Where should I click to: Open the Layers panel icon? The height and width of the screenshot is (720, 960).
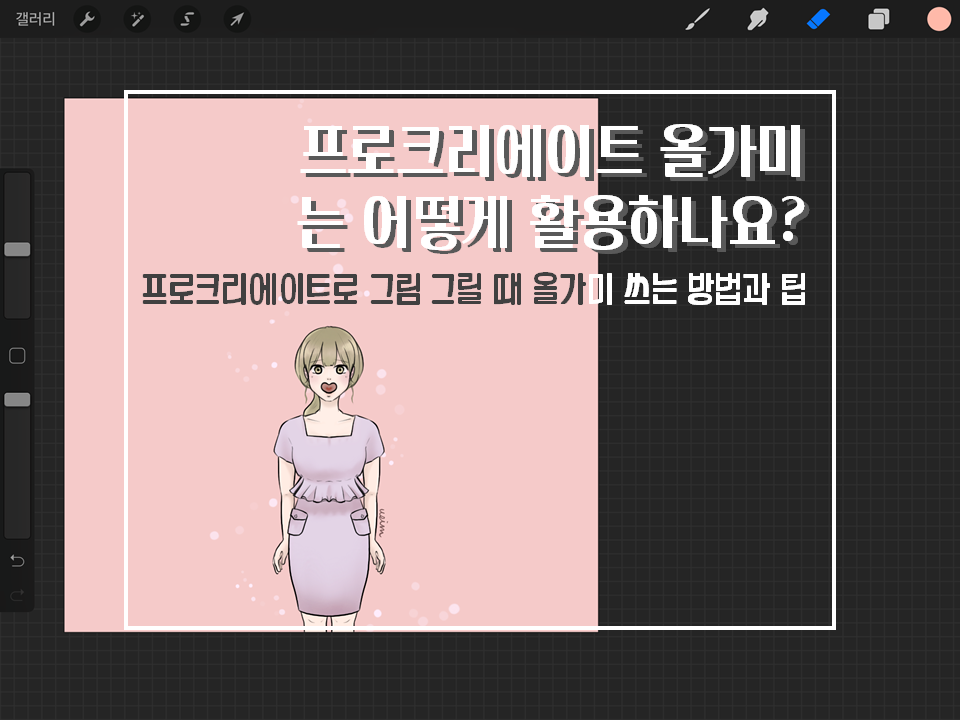(879, 20)
